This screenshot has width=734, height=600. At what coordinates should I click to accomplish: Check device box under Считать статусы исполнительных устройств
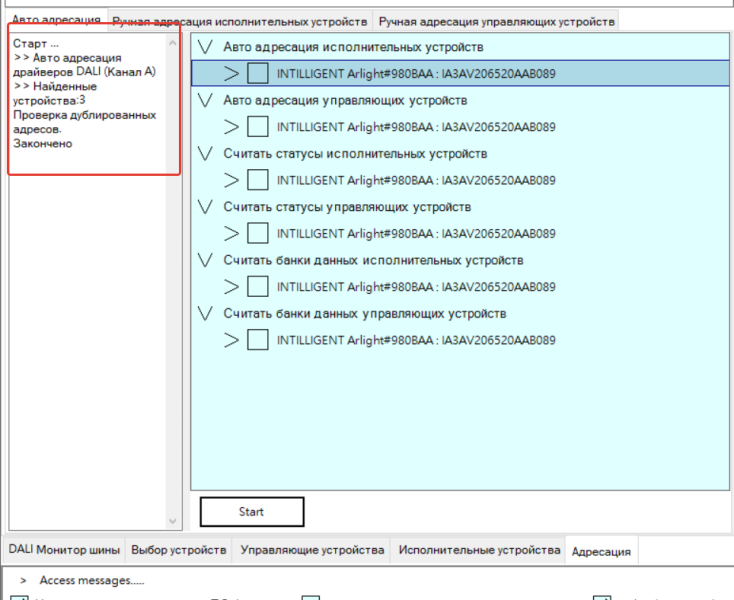[257, 180]
